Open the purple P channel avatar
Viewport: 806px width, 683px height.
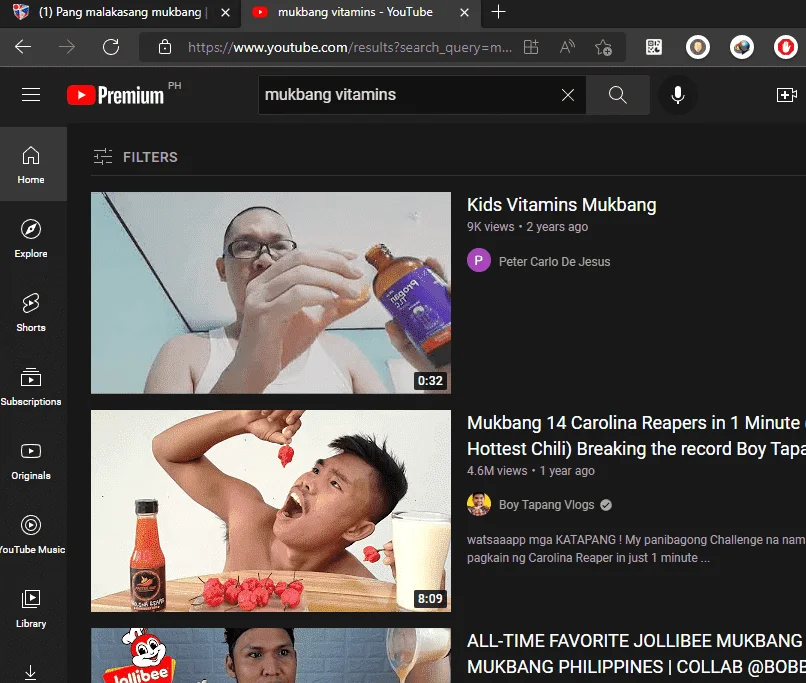coord(479,261)
